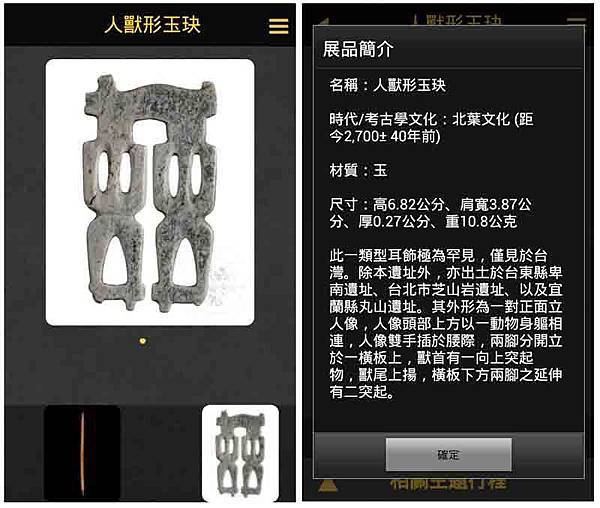Select the thin needle artifact thumbnail
This screenshot has height=508, width=600.
click(x=82, y=453)
